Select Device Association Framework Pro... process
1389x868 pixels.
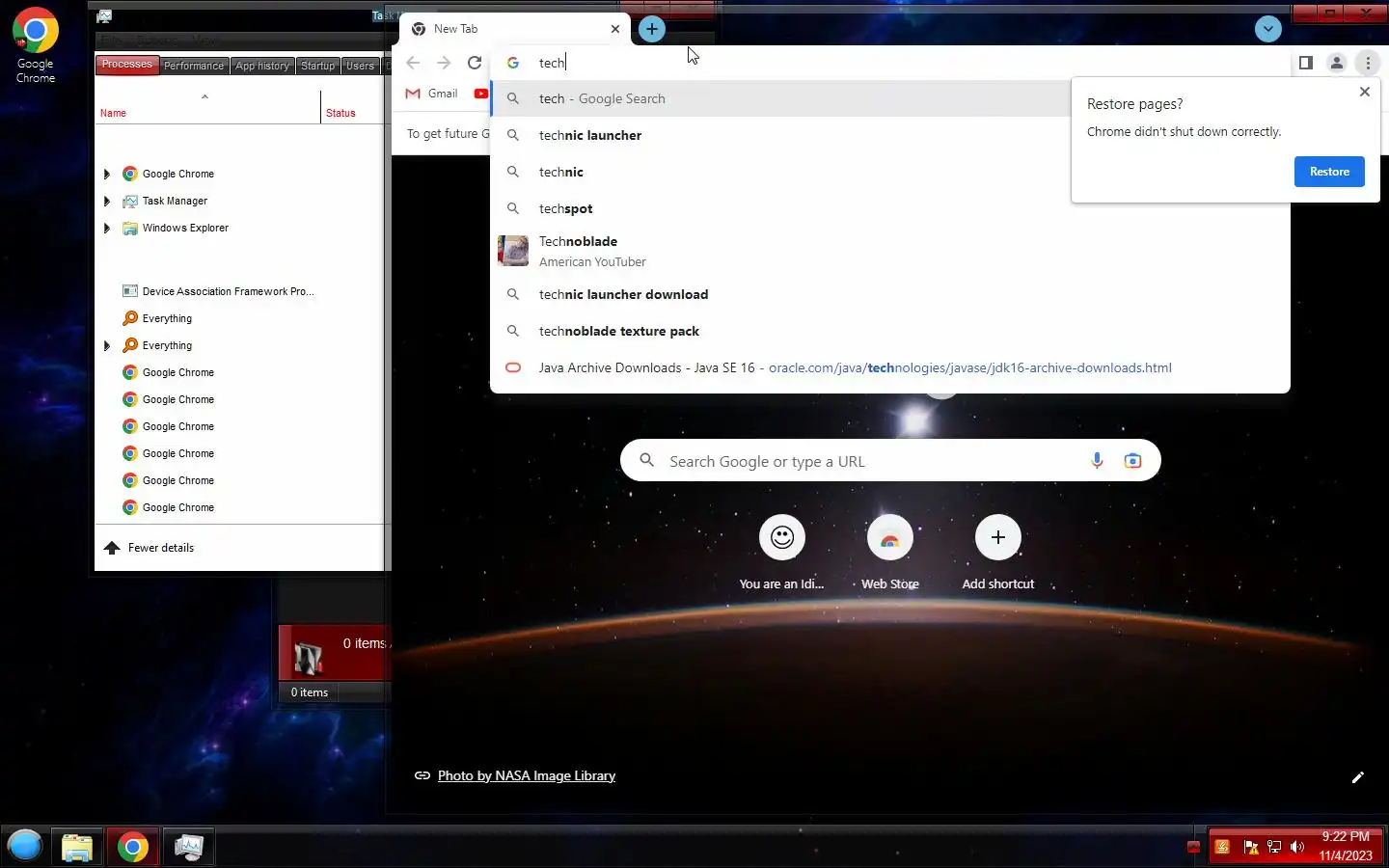[x=239, y=291]
